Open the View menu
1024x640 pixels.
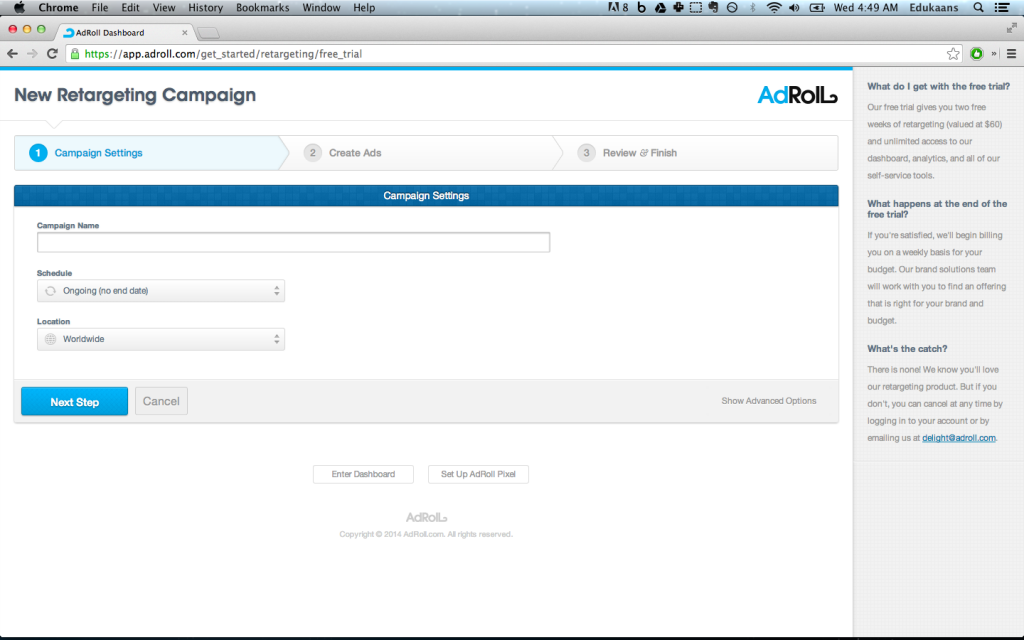(x=163, y=8)
